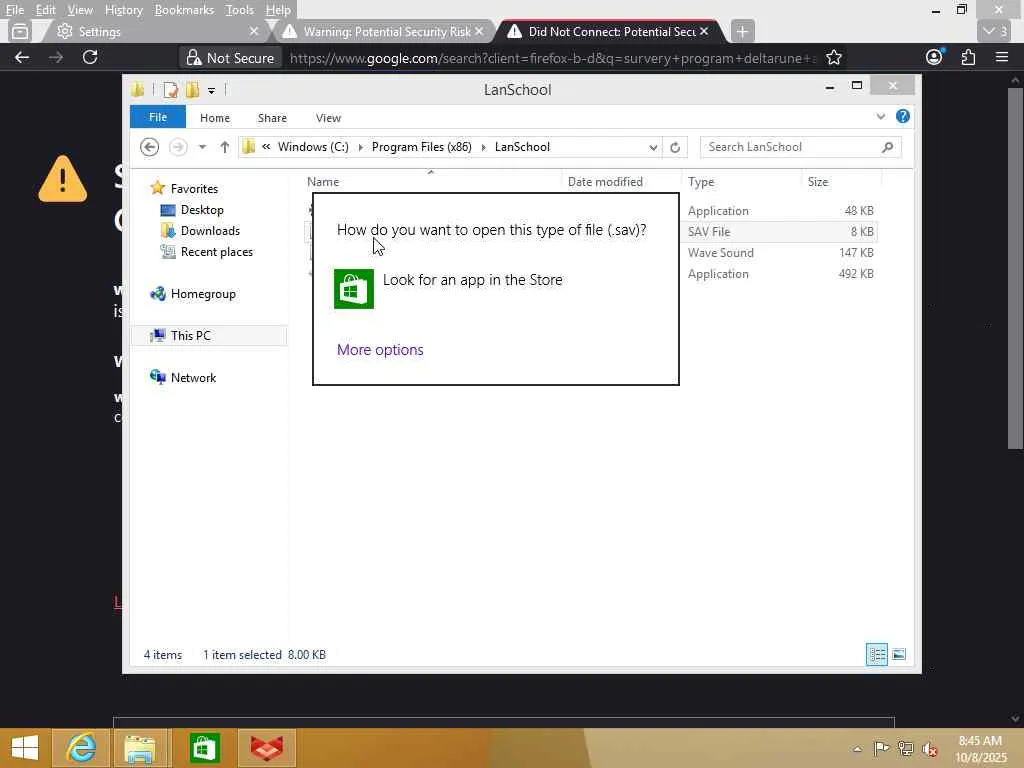
Task: Click the quick access Properties icon
Action: point(170,89)
